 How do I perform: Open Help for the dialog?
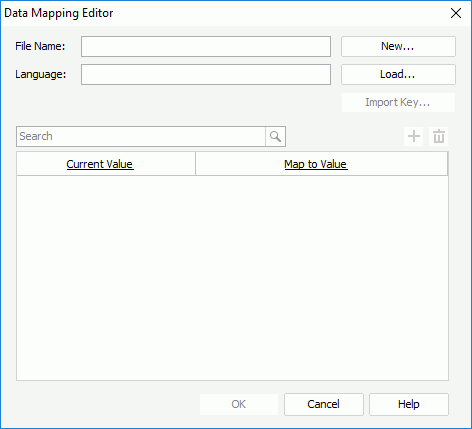(x=409, y=404)
